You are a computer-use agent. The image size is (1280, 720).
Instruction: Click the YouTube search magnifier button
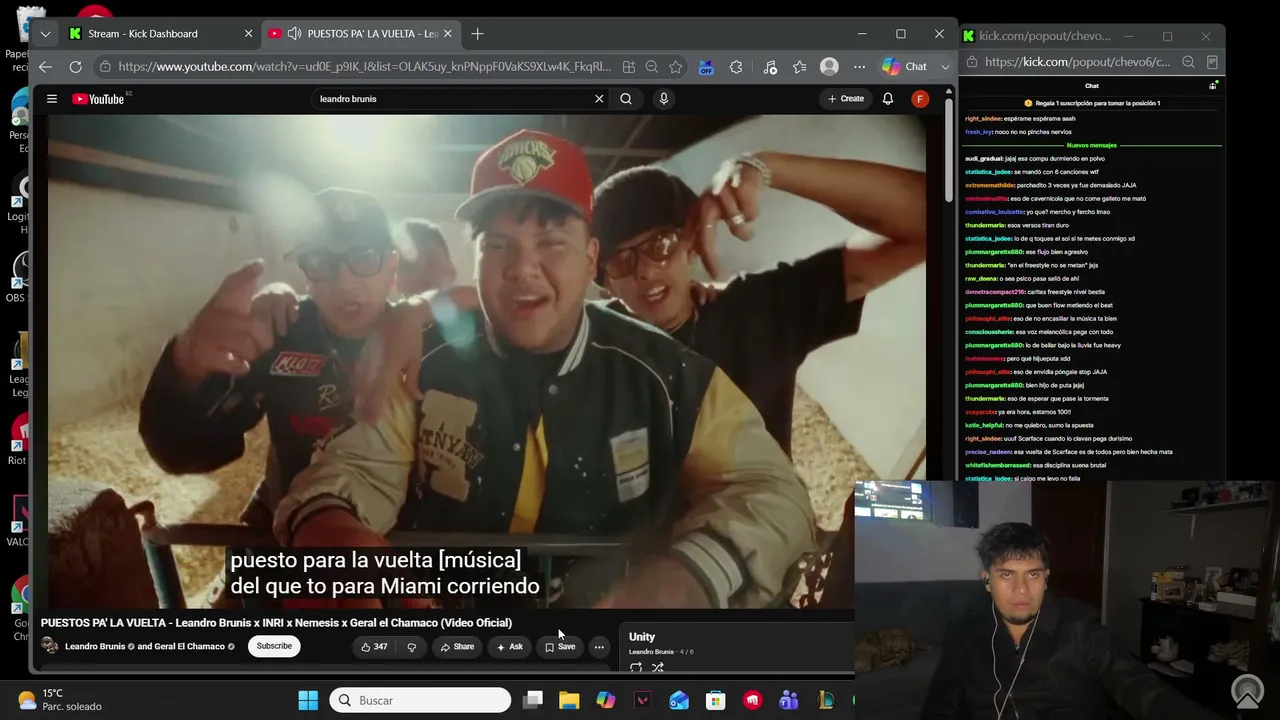pos(626,99)
